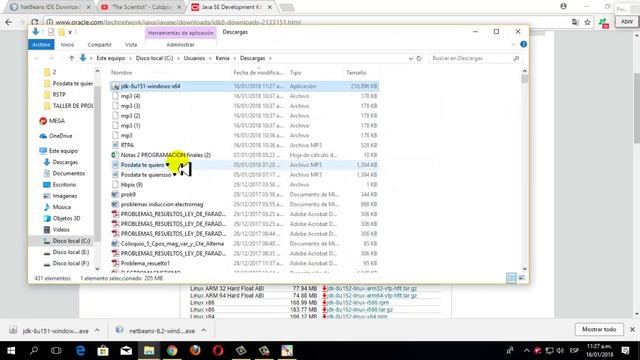Open the address bar history dropdown
The width and height of the screenshot is (640, 360).
pyautogui.click(x=411, y=58)
